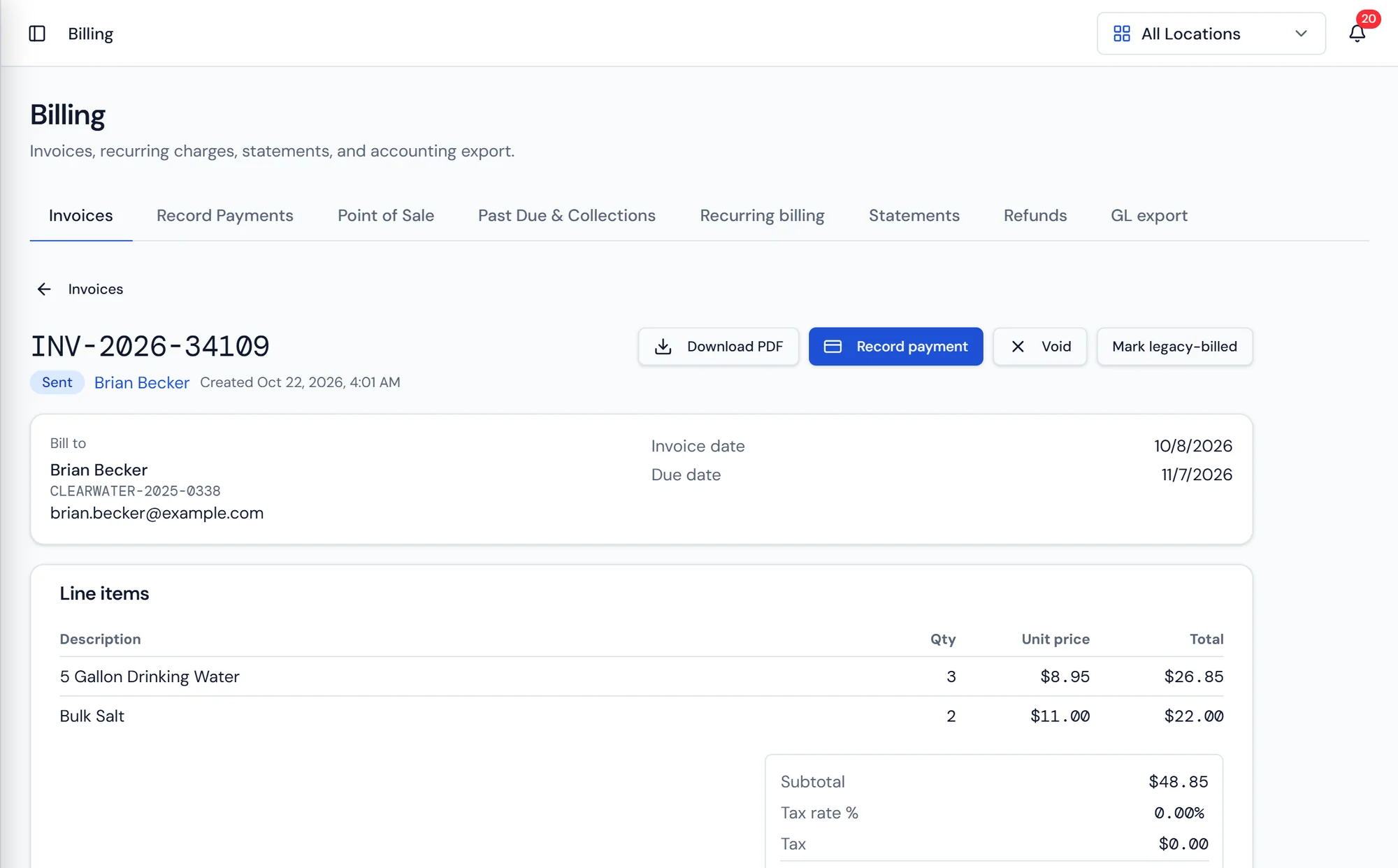Click the tax rate value 0.00%

coord(1179,813)
